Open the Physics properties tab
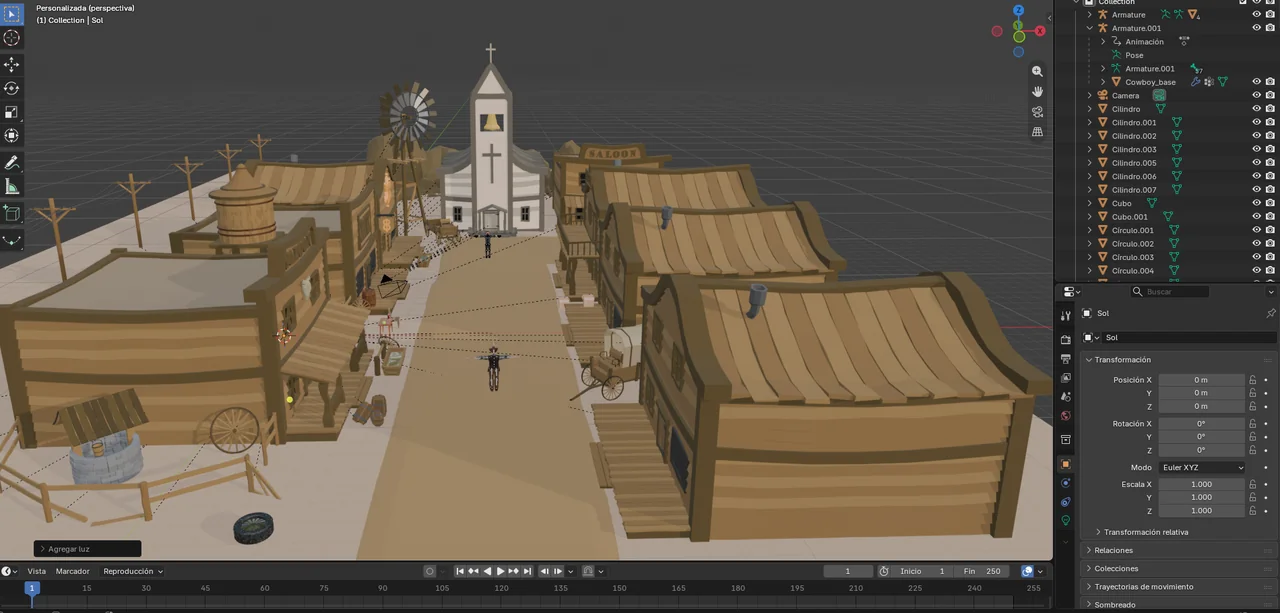Image resolution: width=1280 pixels, height=613 pixels. pos(1066,483)
